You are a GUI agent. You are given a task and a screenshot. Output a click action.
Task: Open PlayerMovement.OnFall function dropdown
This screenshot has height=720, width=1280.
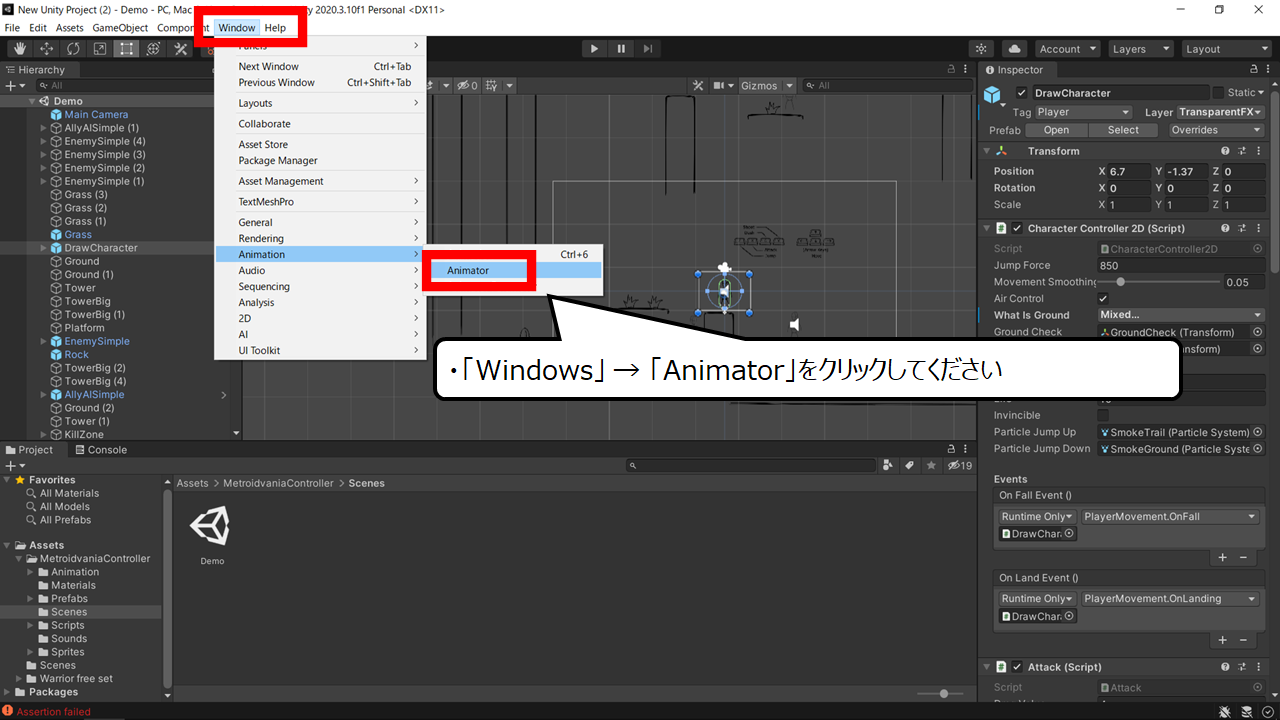tap(1170, 517)
